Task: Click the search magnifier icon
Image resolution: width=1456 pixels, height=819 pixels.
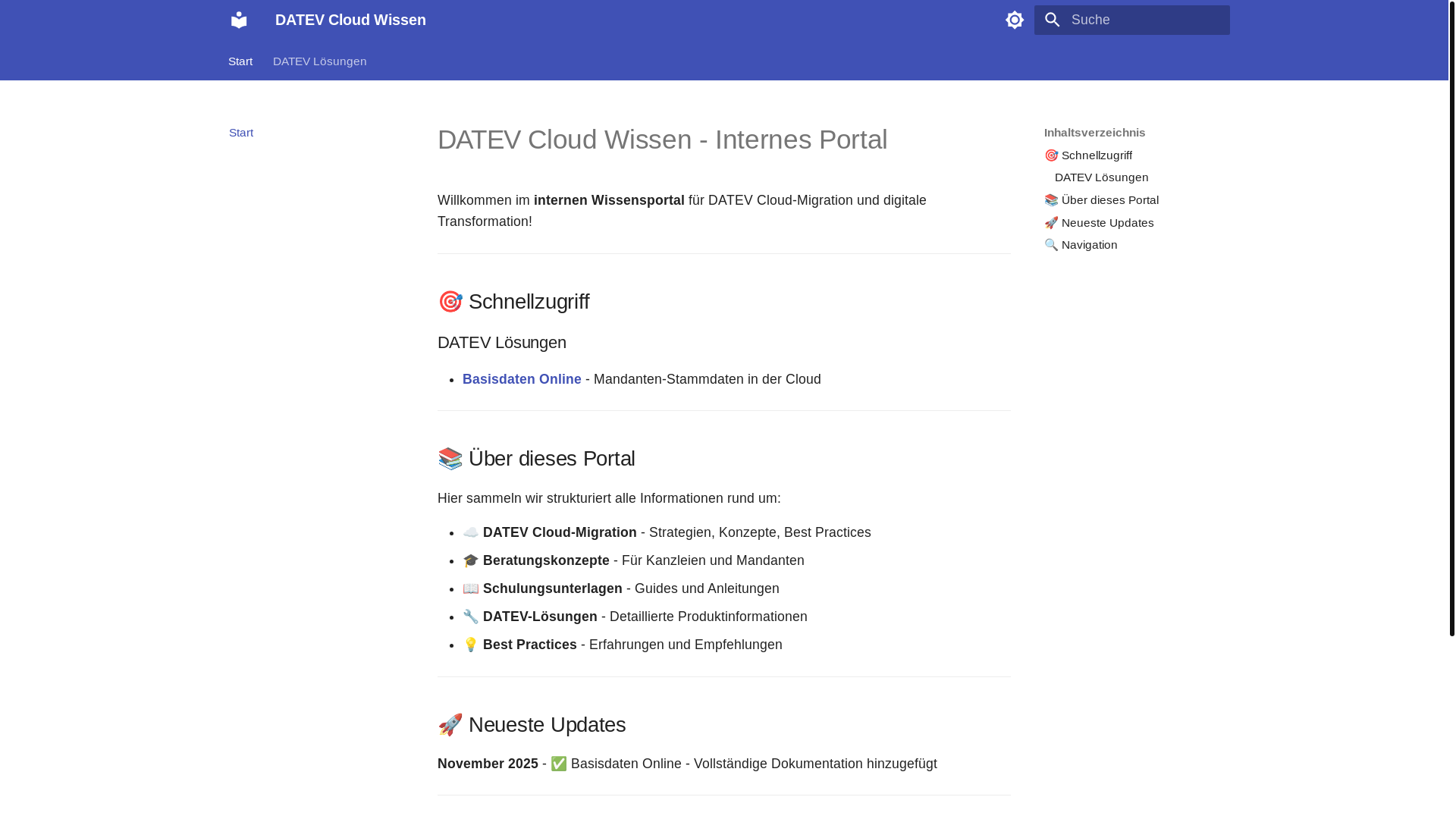Action: pyautogui.click(x=1052, y=20)
